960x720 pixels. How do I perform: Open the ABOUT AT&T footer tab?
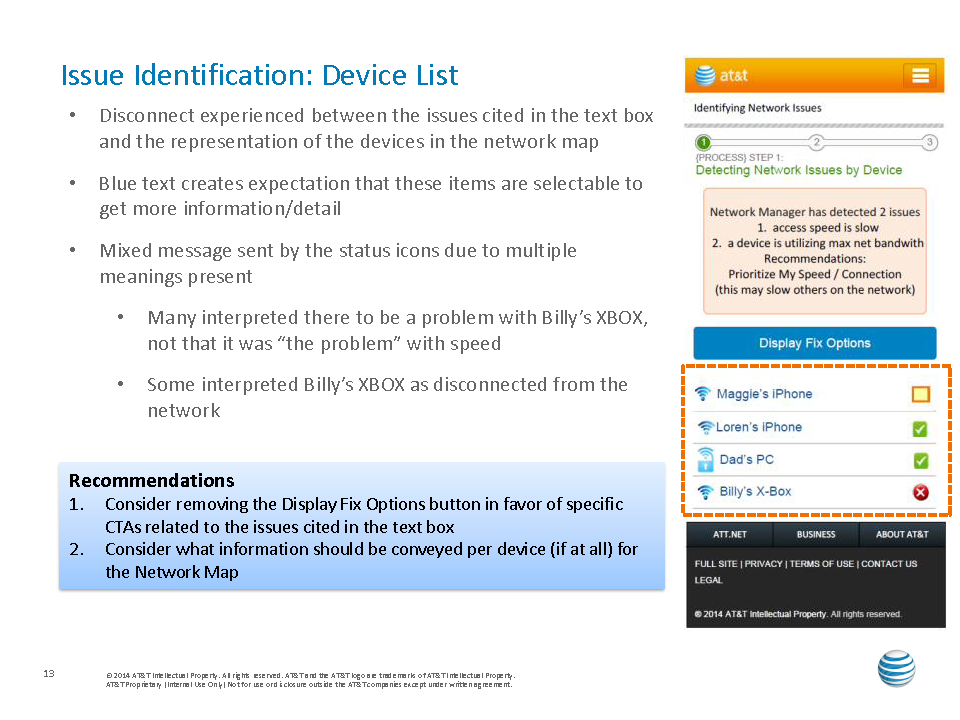pyautogui.click(x=902, y=534)
